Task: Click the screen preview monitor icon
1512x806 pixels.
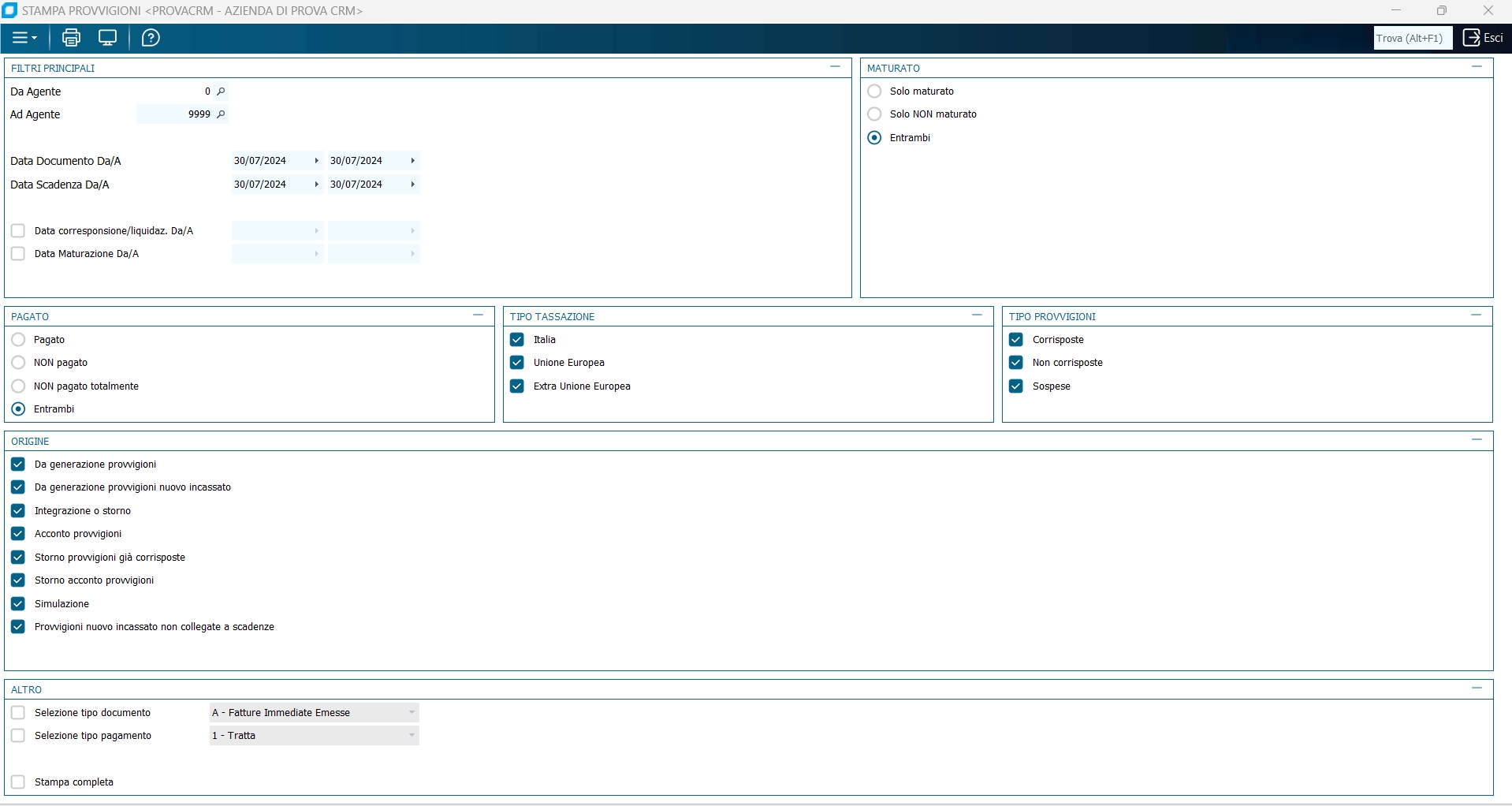Action: [107, 38]
